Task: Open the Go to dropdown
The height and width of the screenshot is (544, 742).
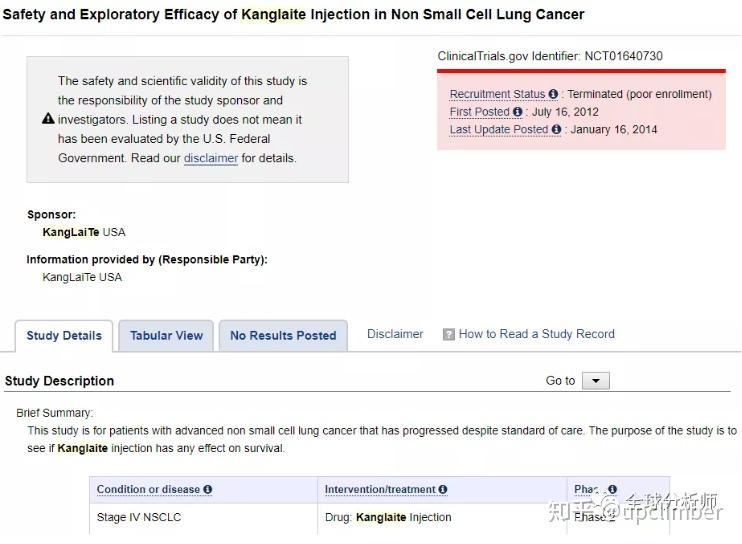Action: [x=595, y=381]
